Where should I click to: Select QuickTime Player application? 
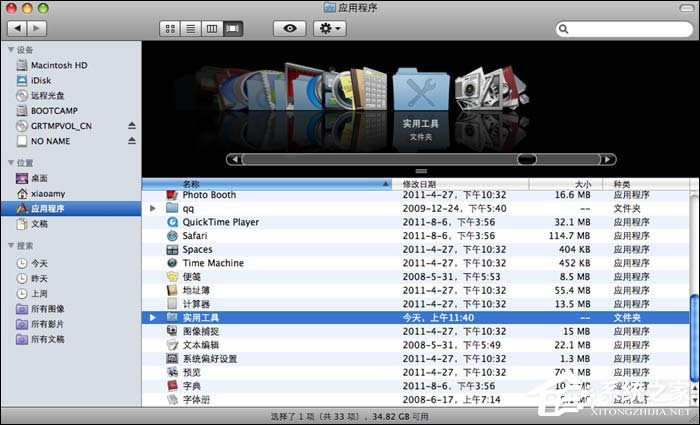(x=220, y=222)
